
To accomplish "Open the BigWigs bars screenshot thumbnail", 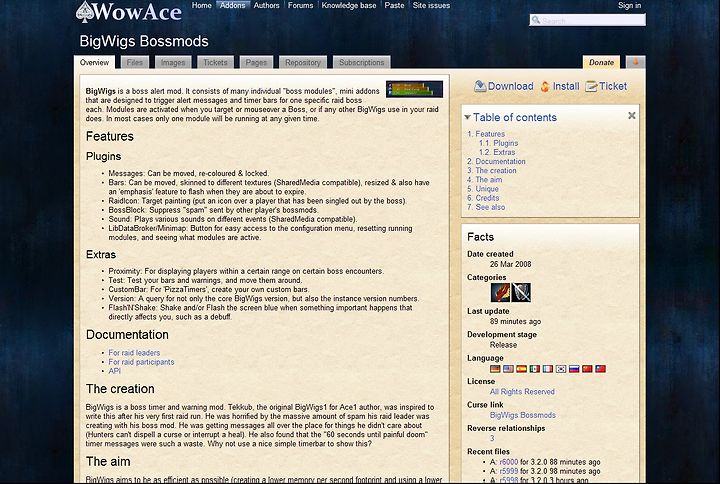I will (414, 89).
